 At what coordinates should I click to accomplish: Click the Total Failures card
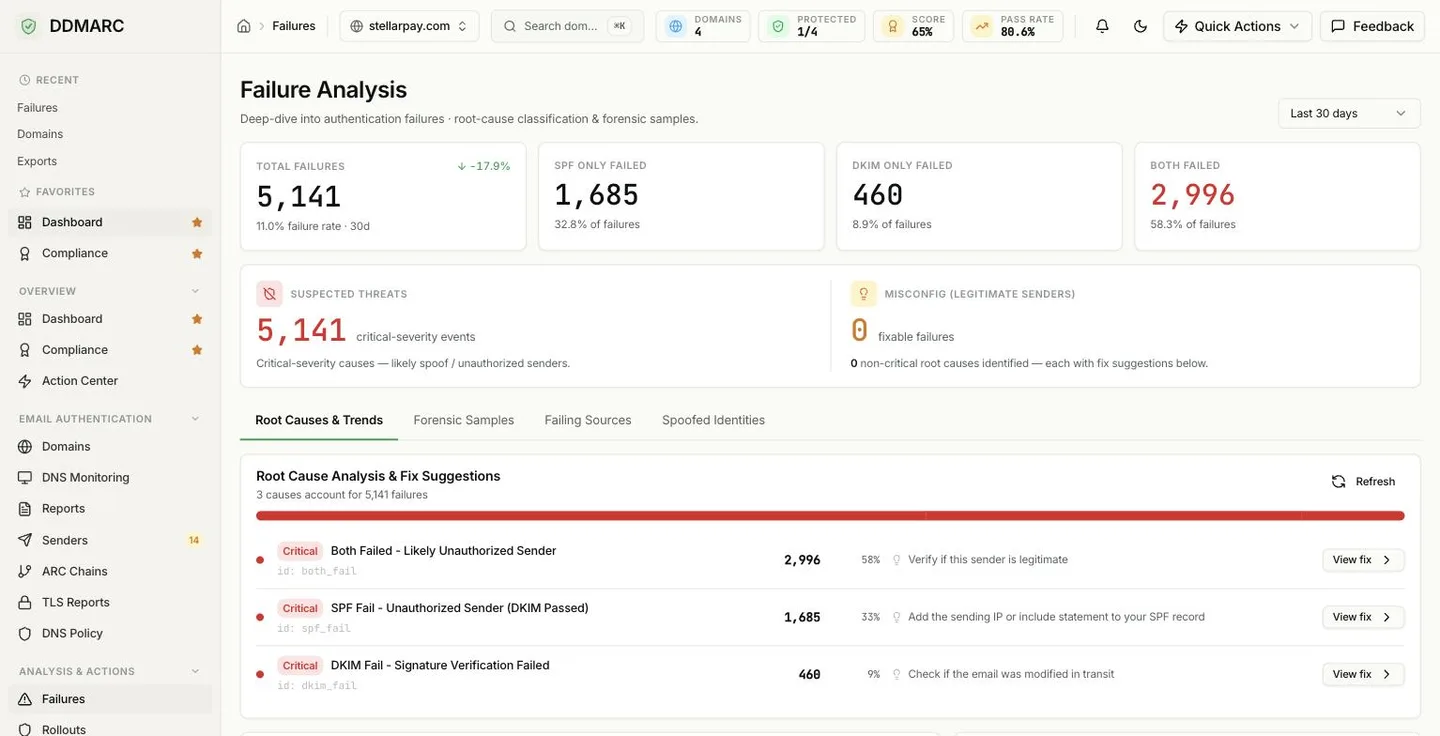pos(383,196)
